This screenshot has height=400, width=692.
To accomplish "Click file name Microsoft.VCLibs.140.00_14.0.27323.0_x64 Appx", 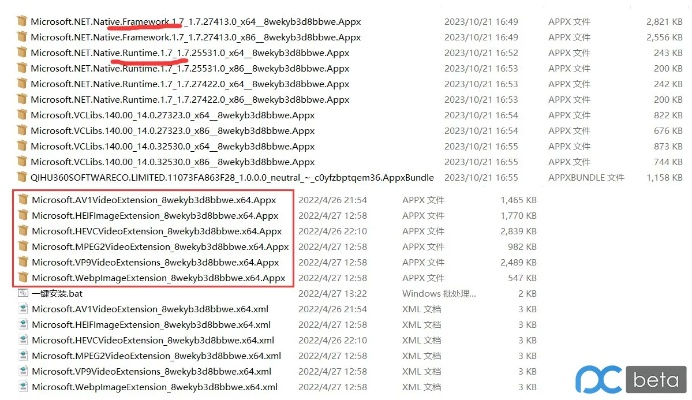I will 173,115.
